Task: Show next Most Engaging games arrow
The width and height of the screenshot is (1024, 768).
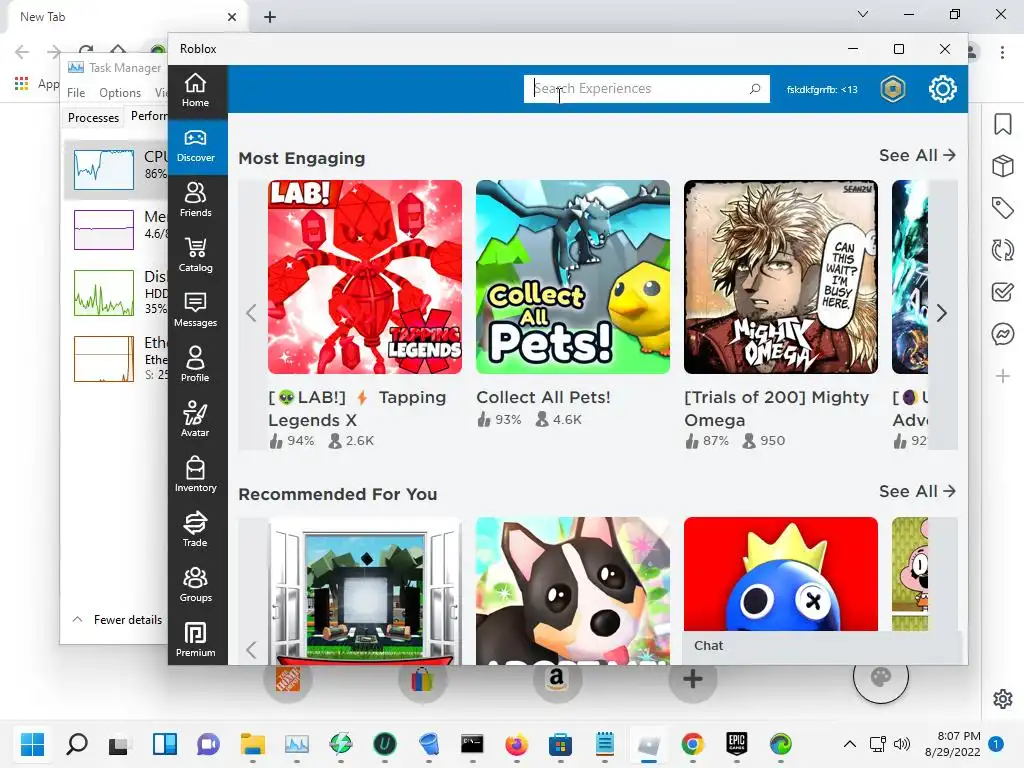Action: [x=942, y=313]
